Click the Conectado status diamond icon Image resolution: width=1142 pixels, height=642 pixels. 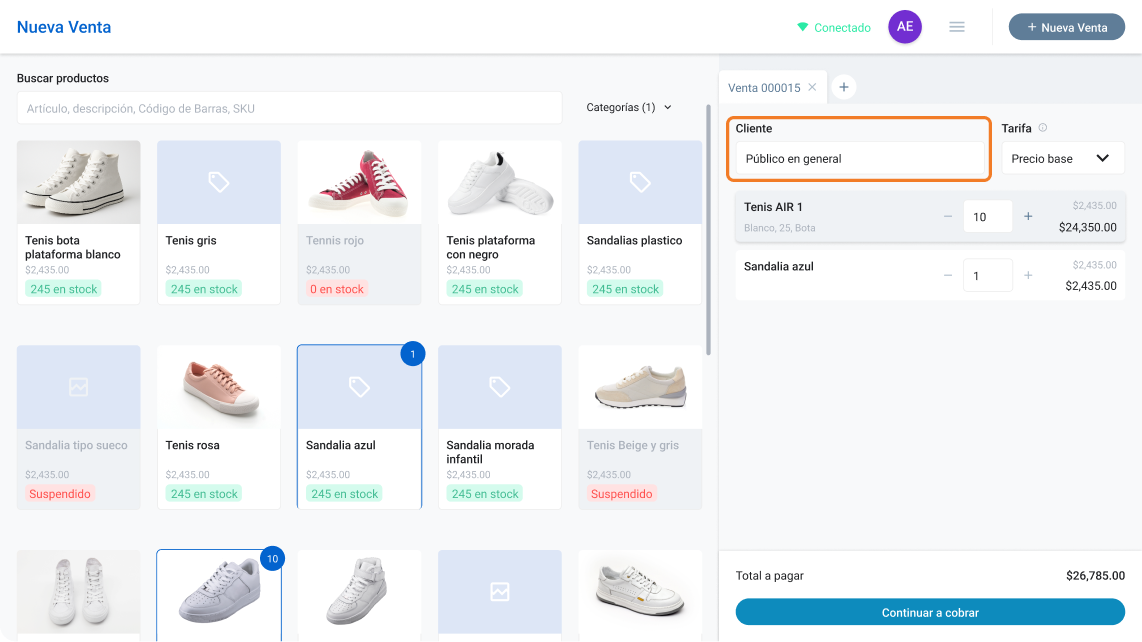click(x=802, y=27)
